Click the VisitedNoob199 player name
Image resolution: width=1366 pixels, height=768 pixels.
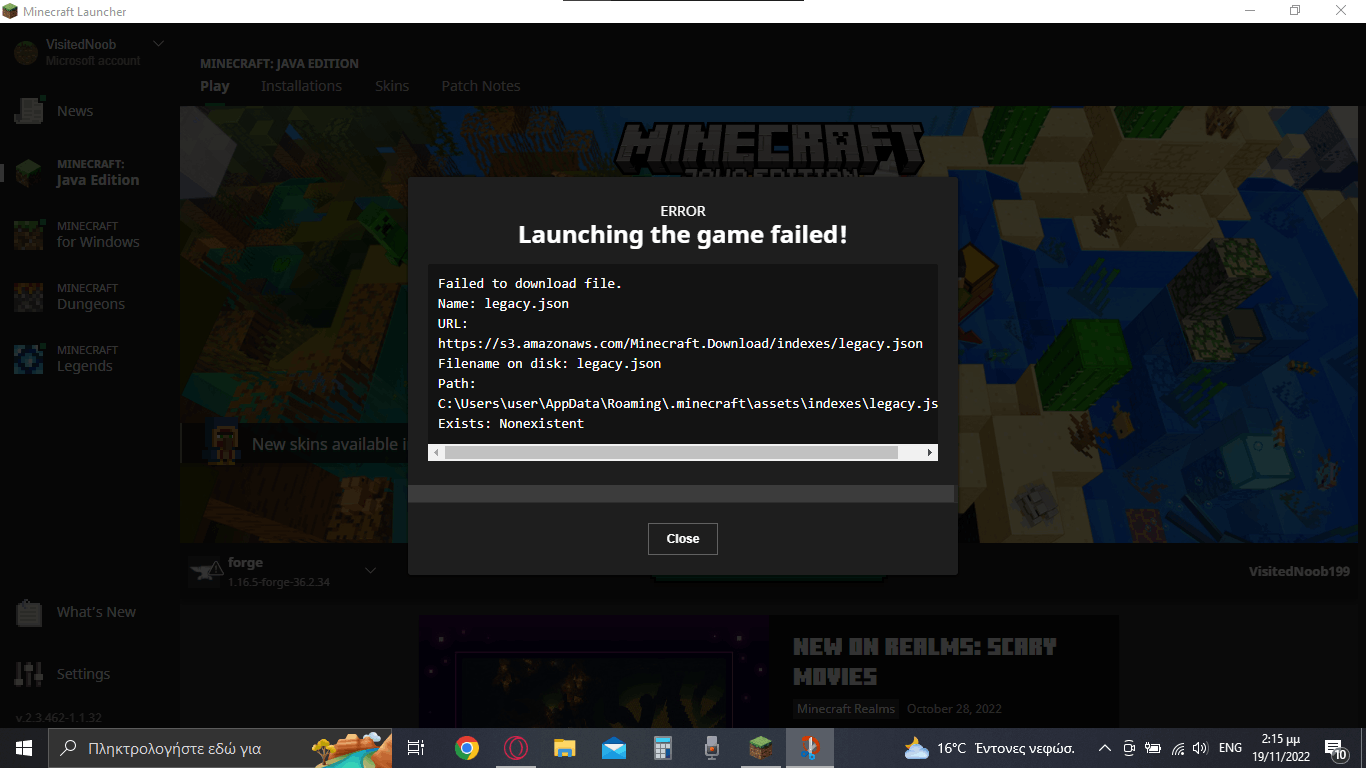pyautogui.click(x=1299, y=571)
